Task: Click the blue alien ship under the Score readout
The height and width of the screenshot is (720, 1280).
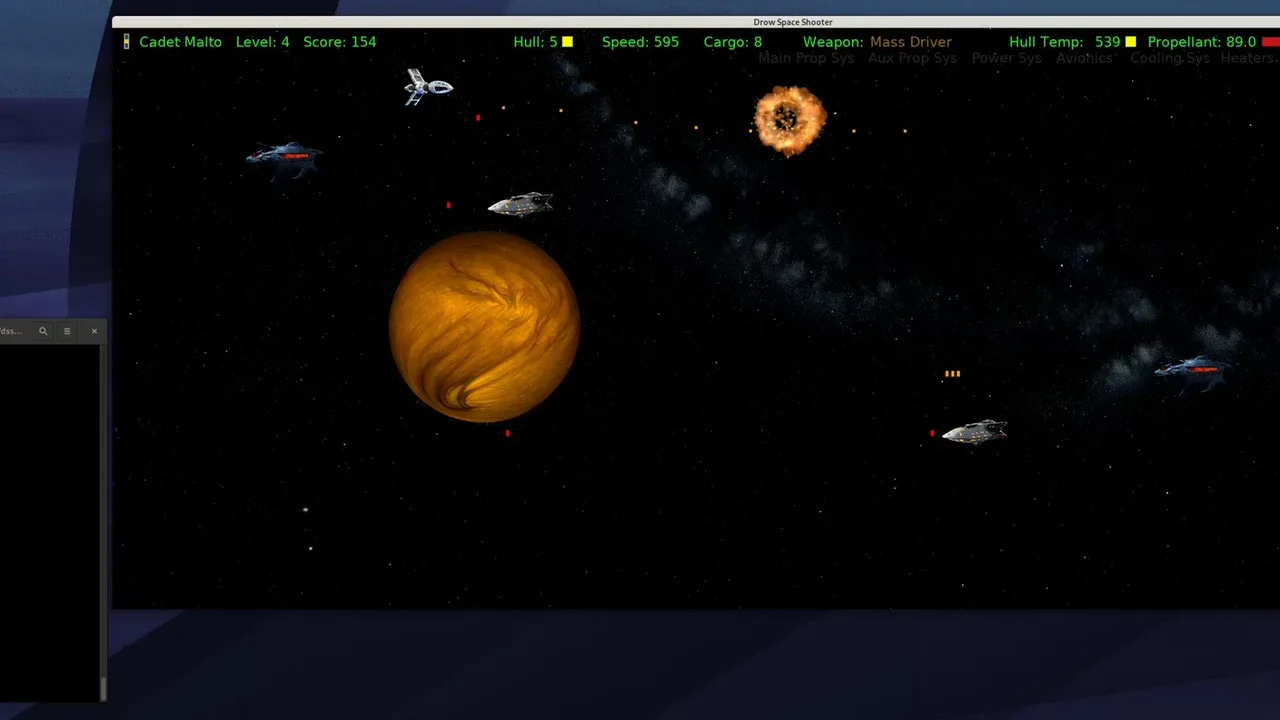Action: click(x=285, y=157)
